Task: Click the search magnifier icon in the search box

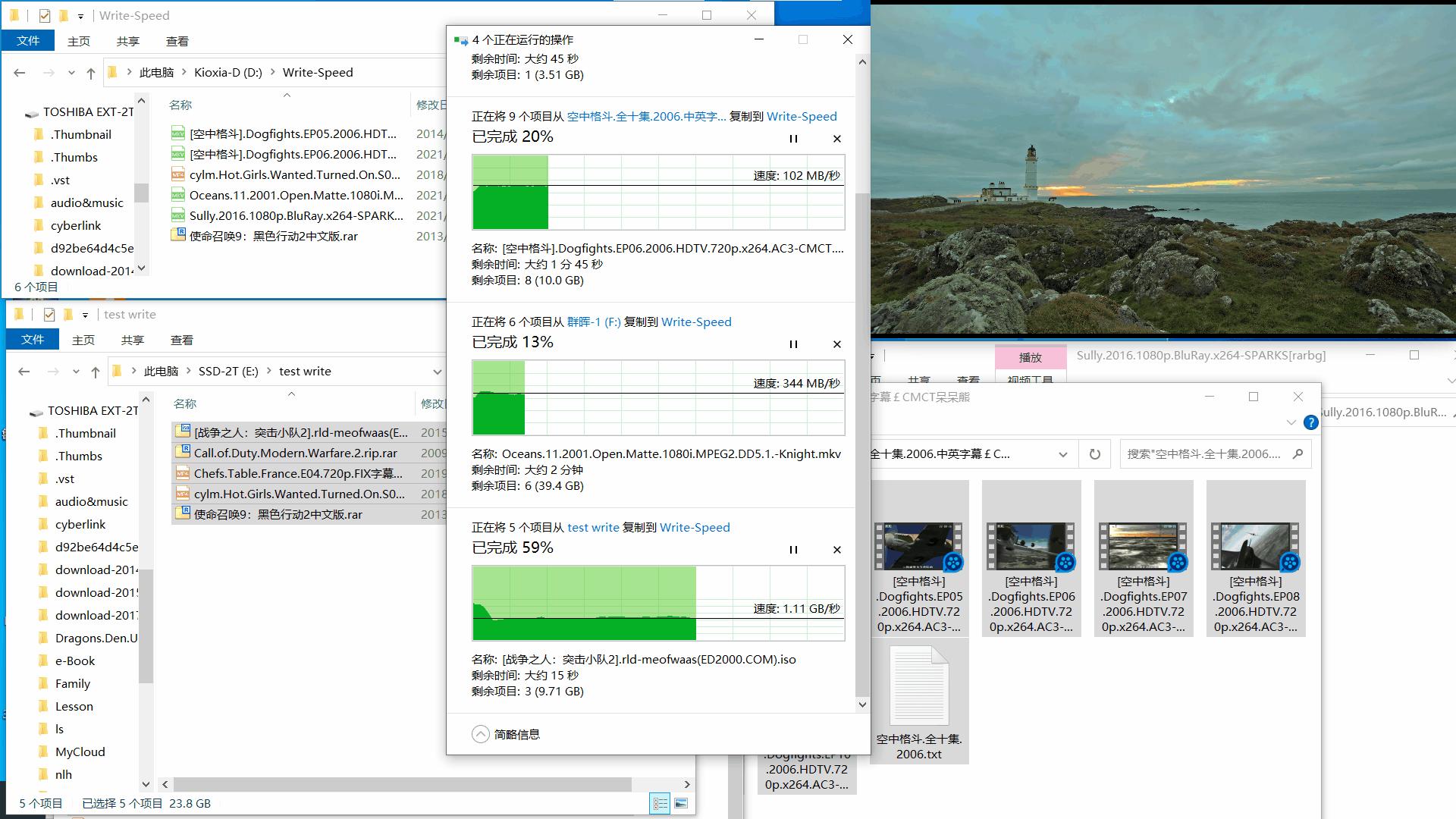Action: click(x=1298, y=453)
